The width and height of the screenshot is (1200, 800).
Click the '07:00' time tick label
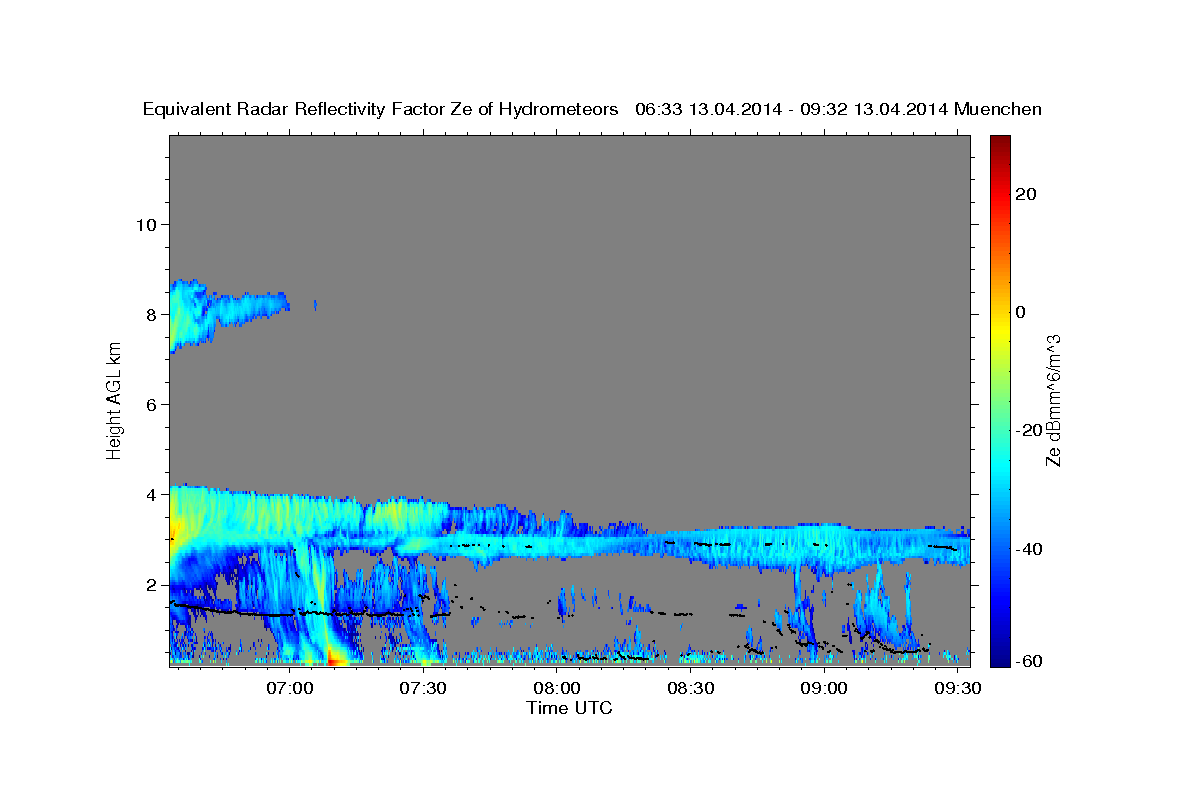coord(291,688)
